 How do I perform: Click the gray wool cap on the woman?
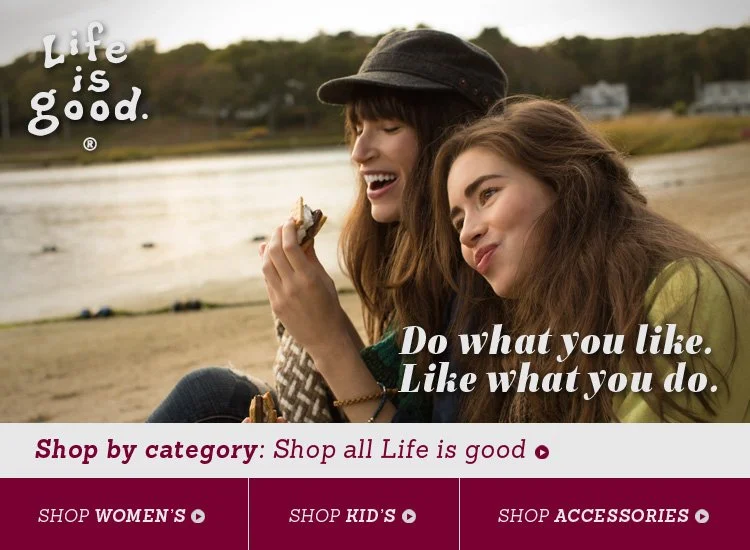(412, 69)
